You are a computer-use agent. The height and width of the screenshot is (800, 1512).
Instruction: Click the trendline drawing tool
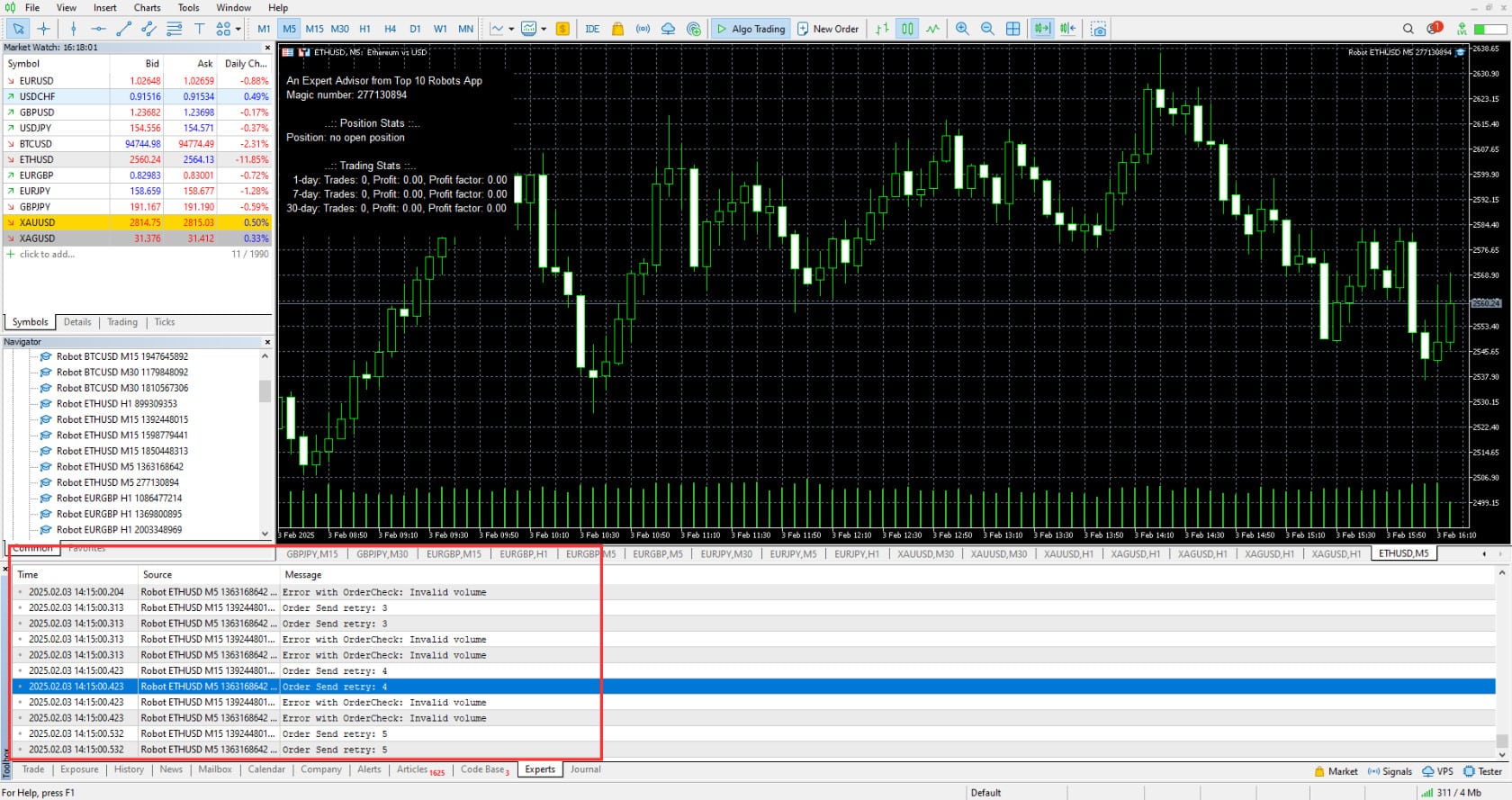124,29
